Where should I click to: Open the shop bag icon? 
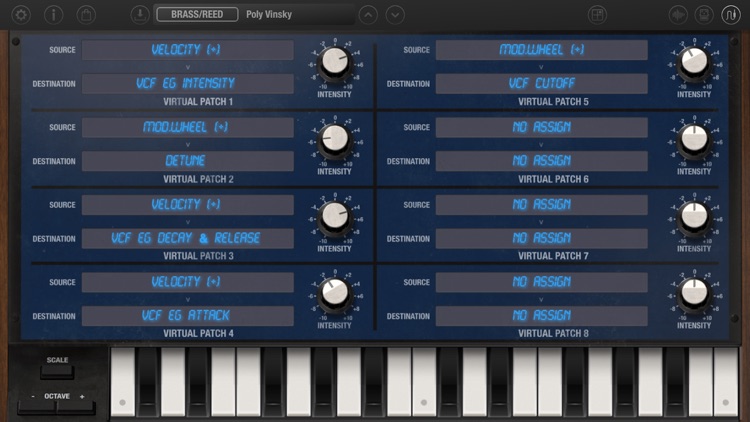coord(86,15)
